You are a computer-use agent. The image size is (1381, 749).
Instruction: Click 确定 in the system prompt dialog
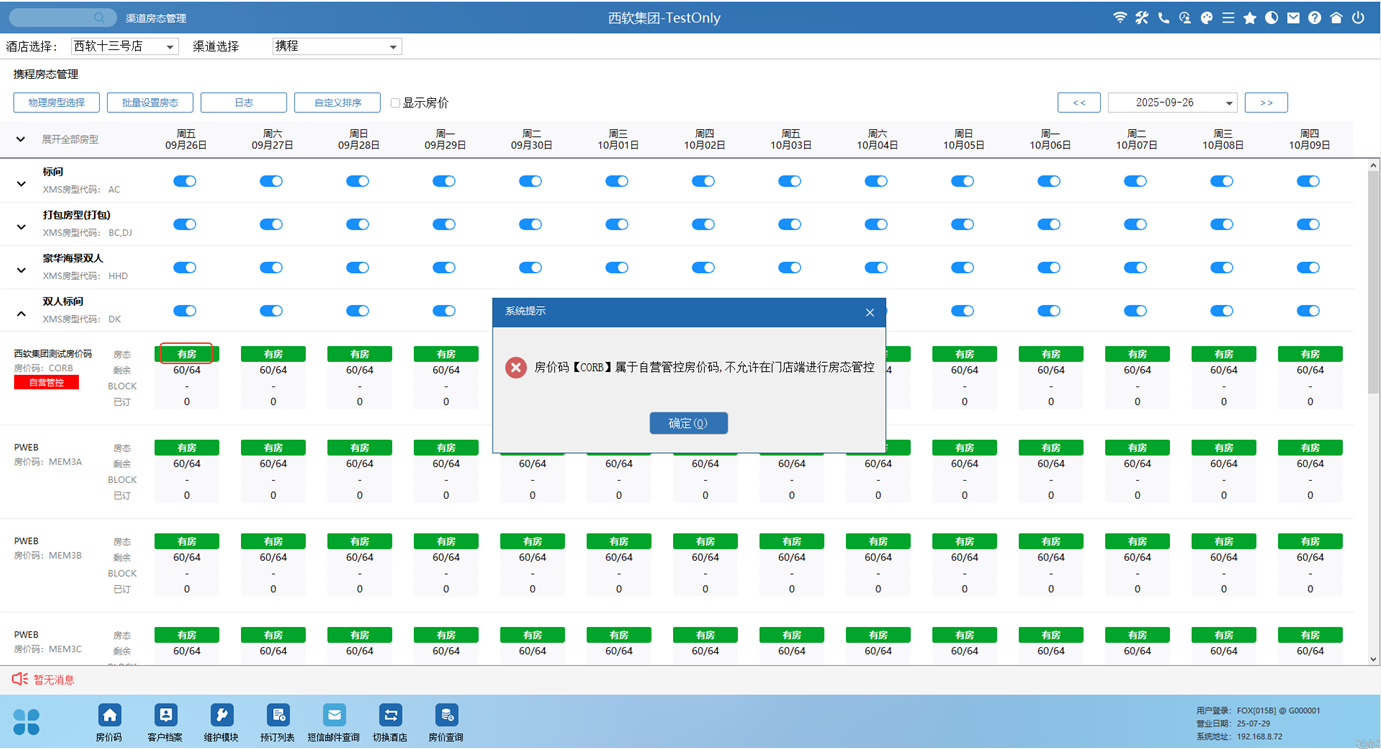(x=688, y=423)
